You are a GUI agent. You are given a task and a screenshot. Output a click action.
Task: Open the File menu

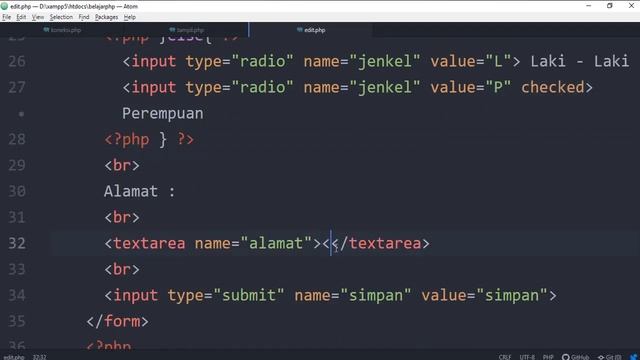pyautogui.click(x=7, y=17)
